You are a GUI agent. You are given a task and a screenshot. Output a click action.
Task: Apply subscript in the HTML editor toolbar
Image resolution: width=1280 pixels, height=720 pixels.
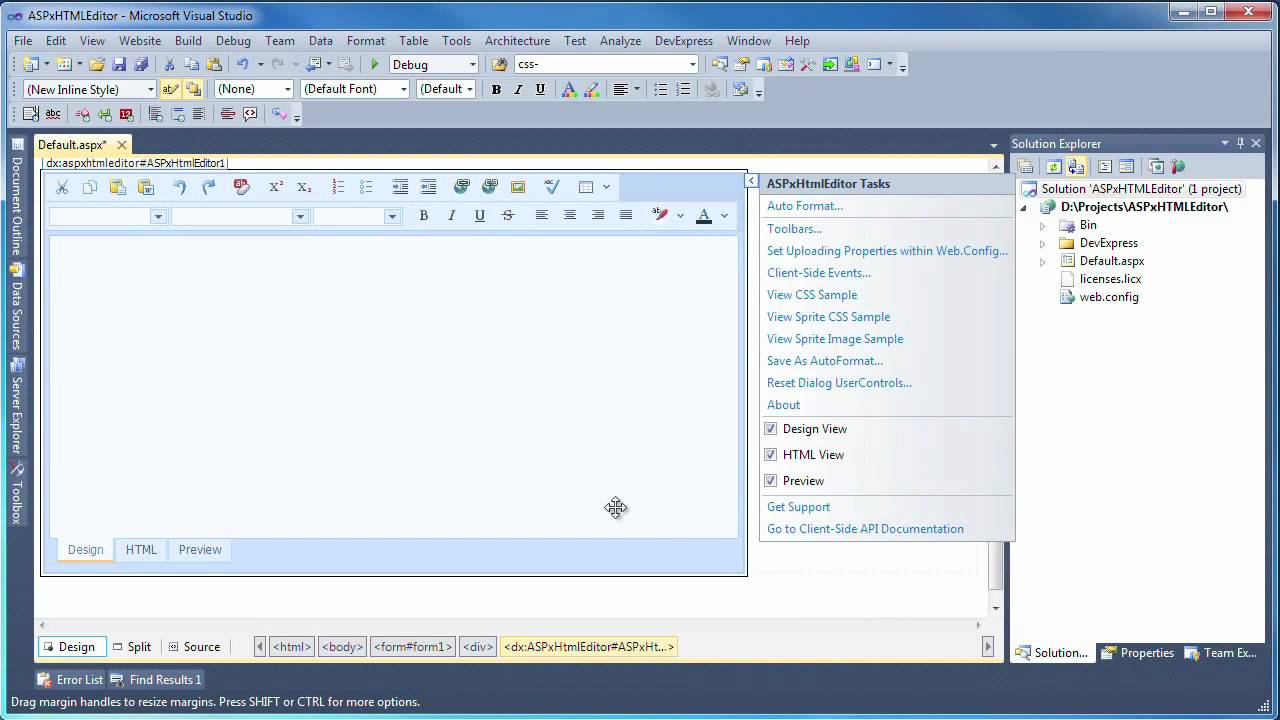[x=305, y=187]
